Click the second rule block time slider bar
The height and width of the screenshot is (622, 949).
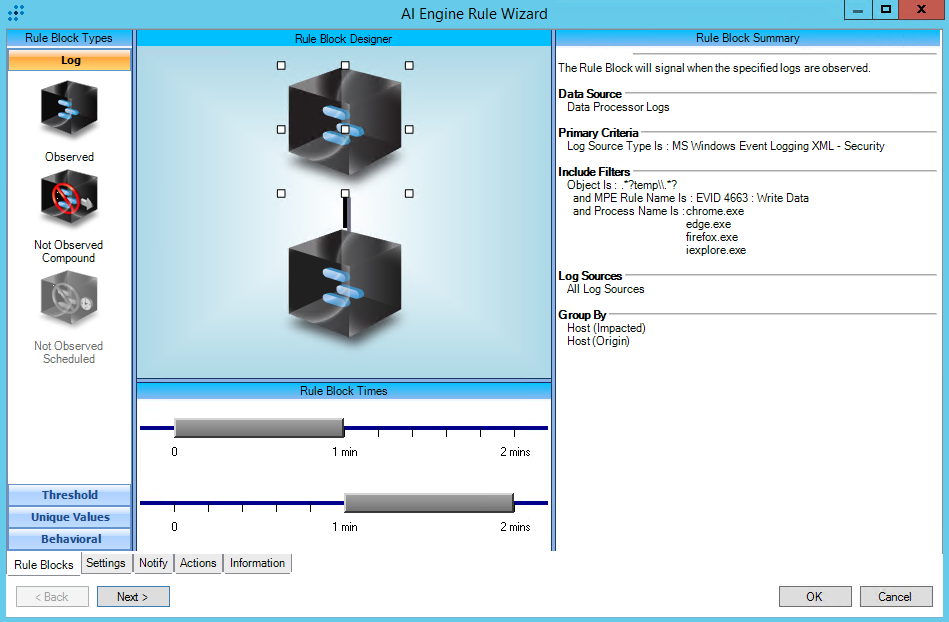click(428, 502)
